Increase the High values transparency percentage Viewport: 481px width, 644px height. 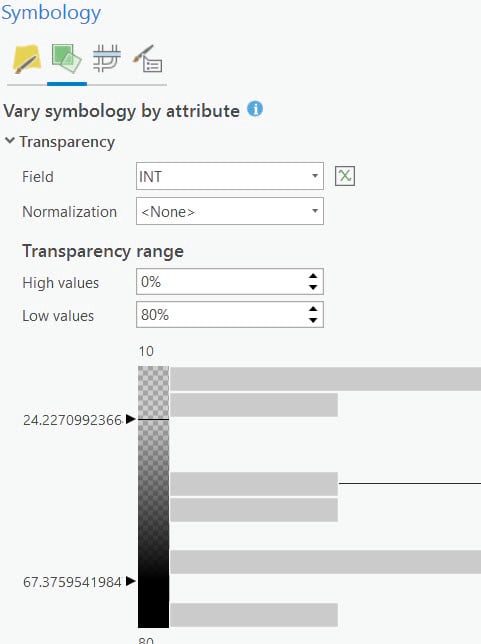tap(313, 276)
